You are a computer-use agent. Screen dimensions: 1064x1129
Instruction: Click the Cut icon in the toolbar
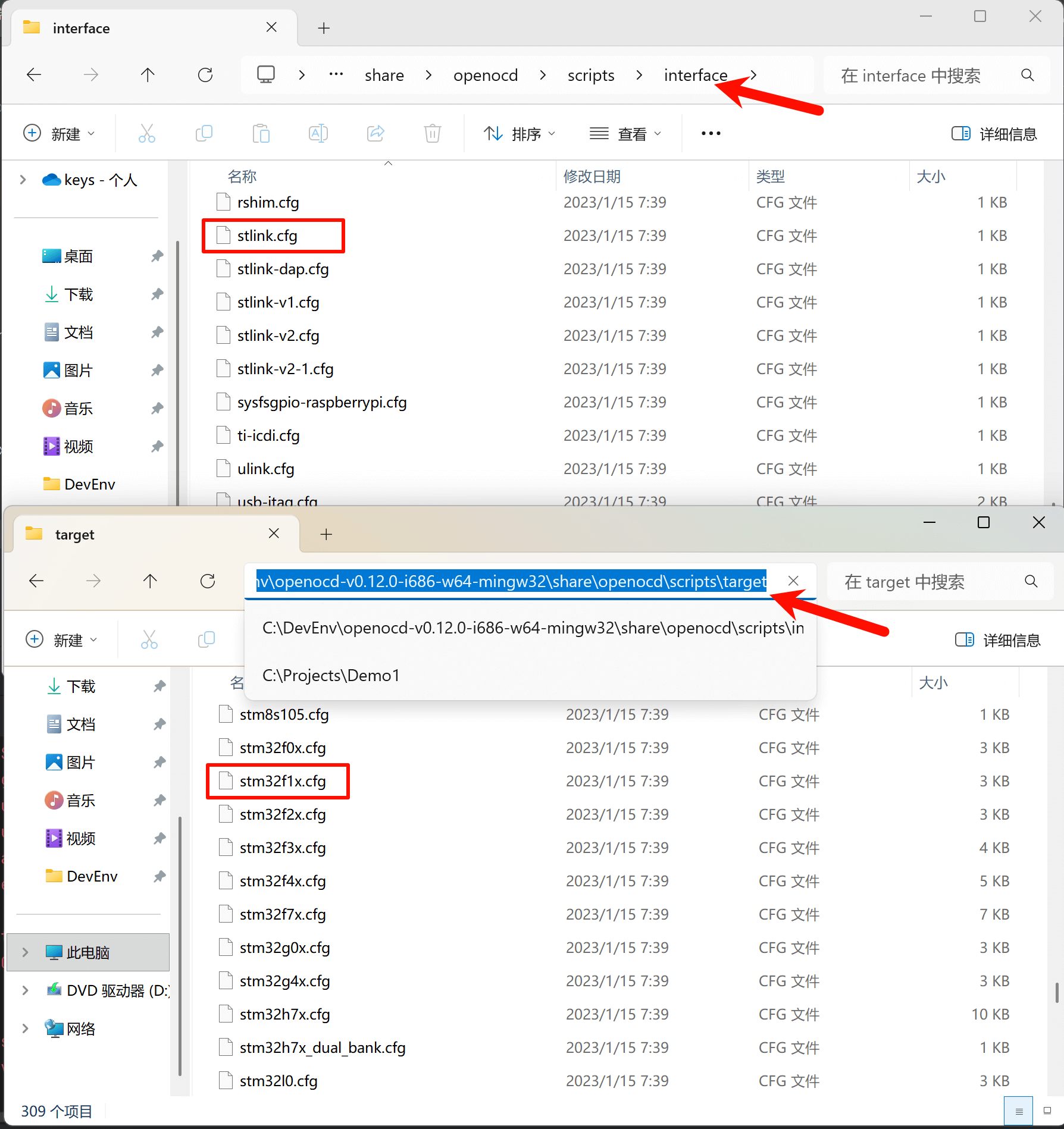pyautogui.click(x=146, y=133)
